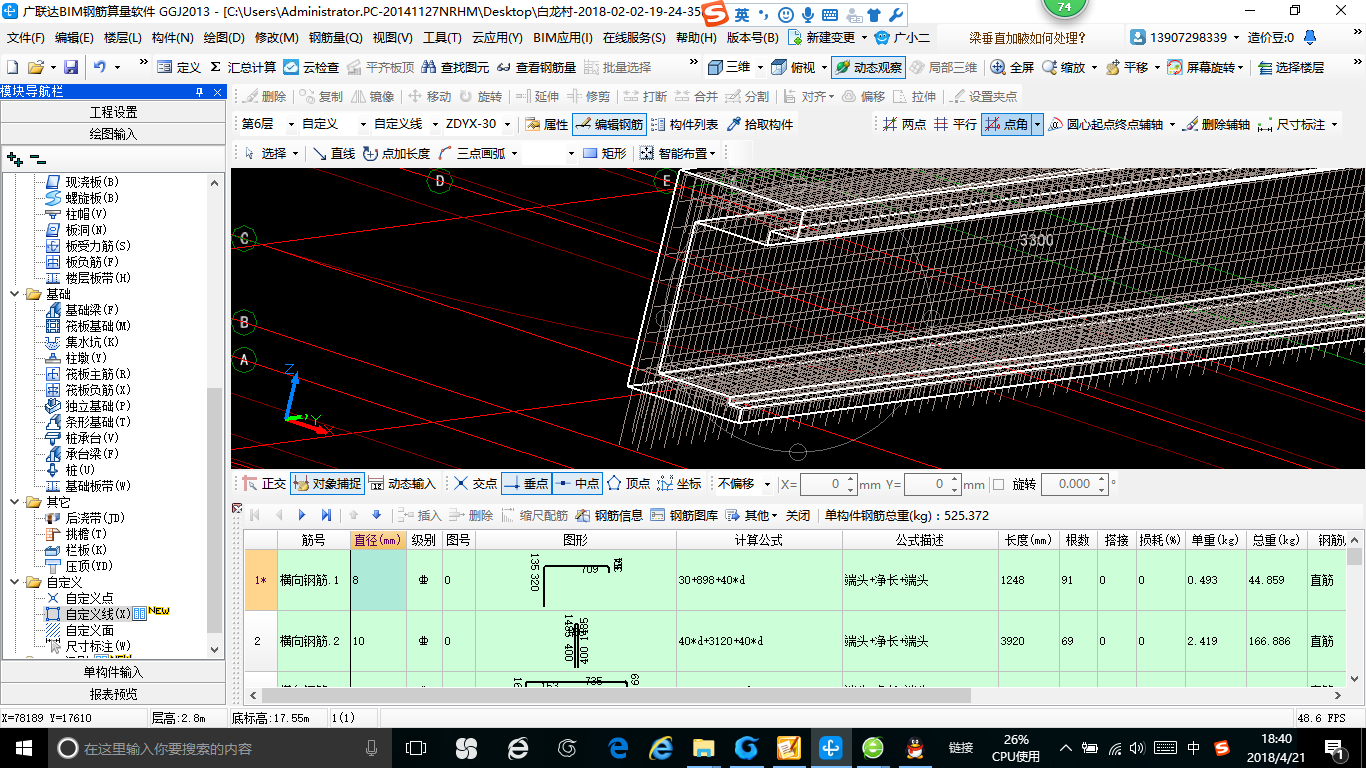Screen dimensions: 1366x768
Task: Select 两点 two-point axis tool
Action: [904, 125]
